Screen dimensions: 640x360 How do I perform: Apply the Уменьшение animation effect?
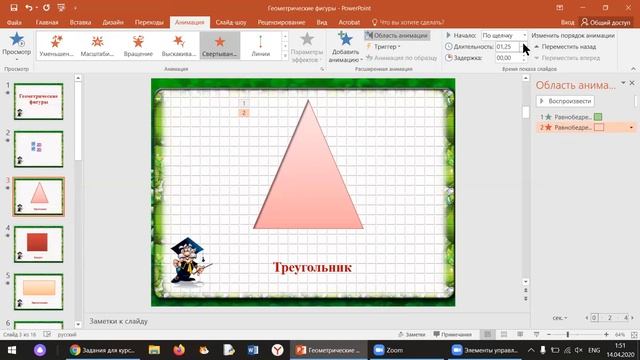(x=56, y=45)
